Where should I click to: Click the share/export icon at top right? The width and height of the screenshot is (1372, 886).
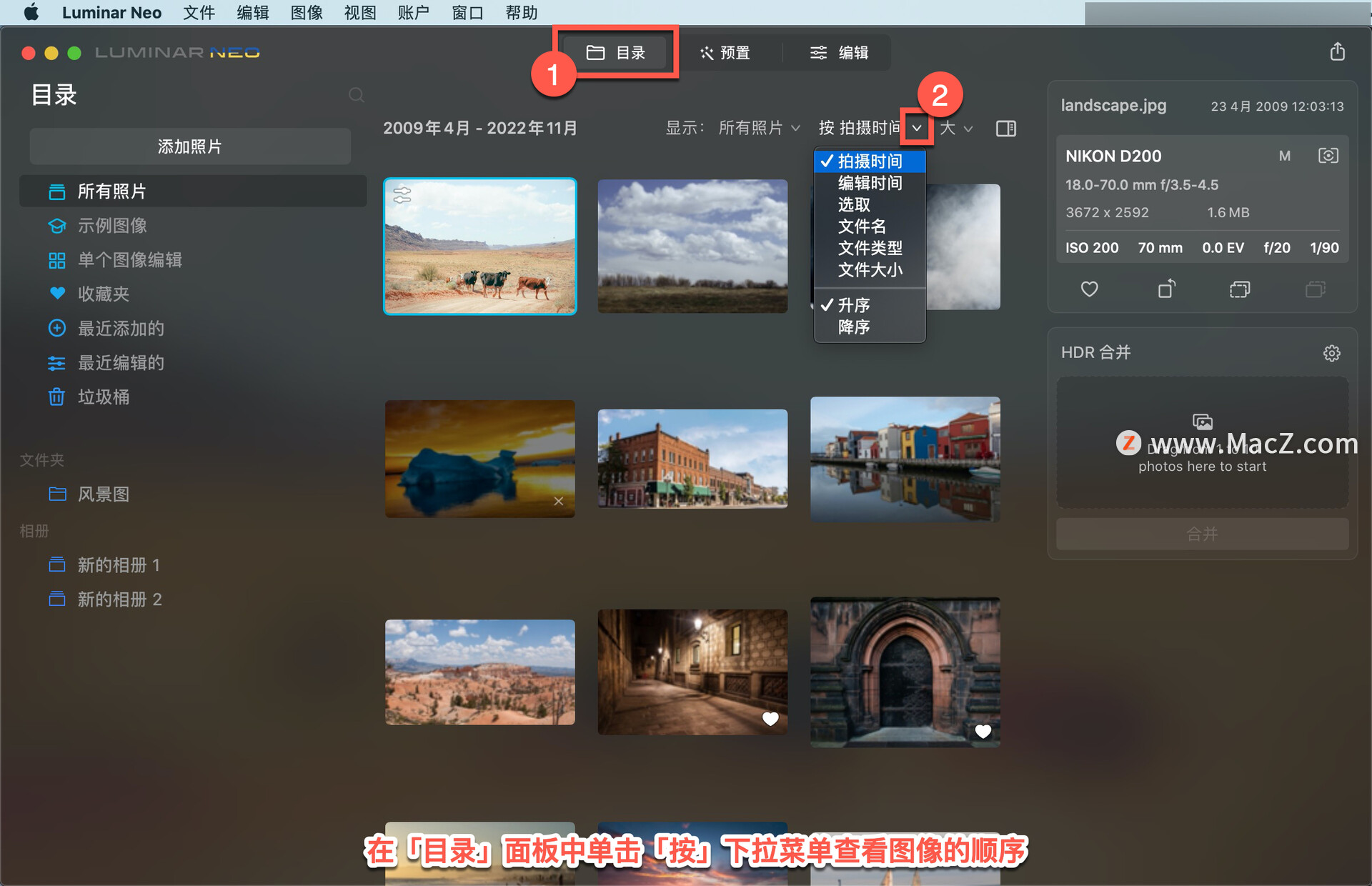pos(1337,51)
